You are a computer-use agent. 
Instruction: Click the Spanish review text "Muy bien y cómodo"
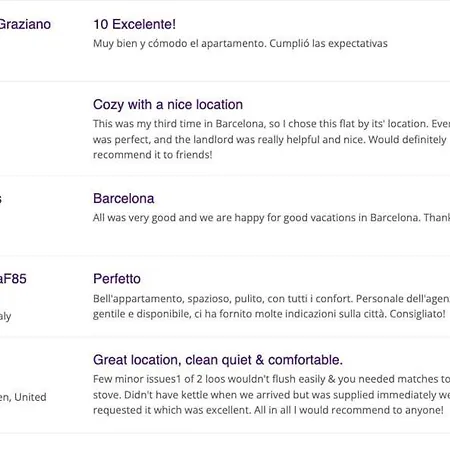pyautogui.click(x=141, y=44)
